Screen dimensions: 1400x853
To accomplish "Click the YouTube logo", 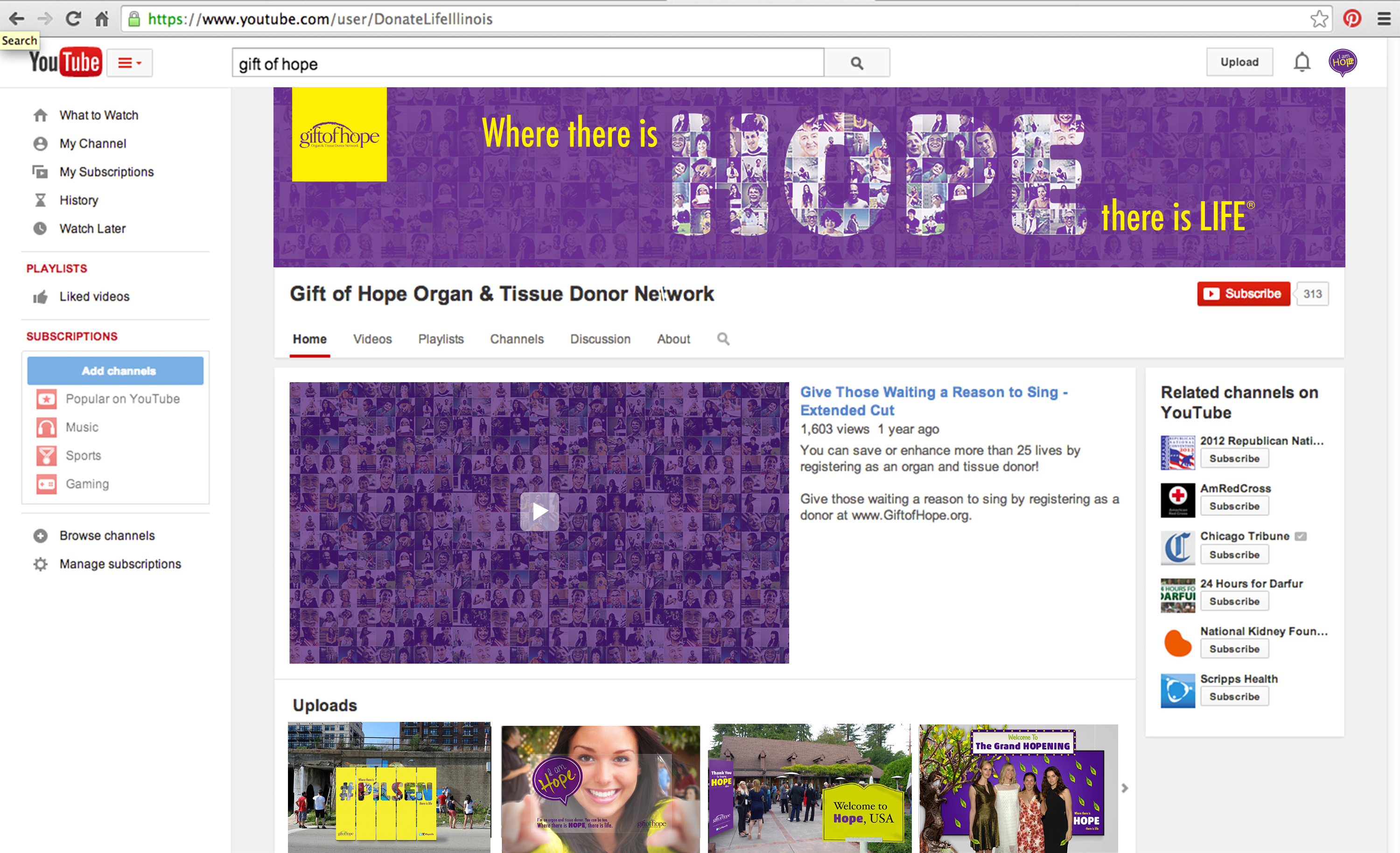I will [x=65, y=62].
